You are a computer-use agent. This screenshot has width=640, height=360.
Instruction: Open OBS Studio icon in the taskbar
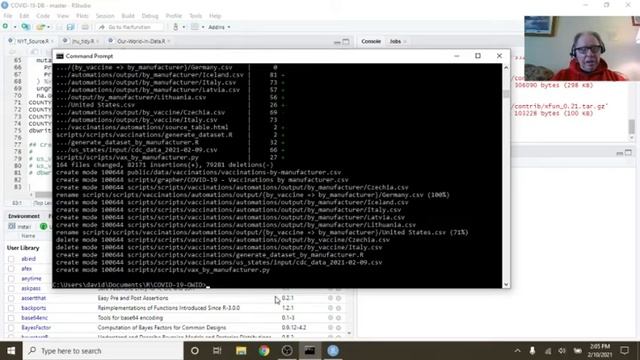click(287, 351)
